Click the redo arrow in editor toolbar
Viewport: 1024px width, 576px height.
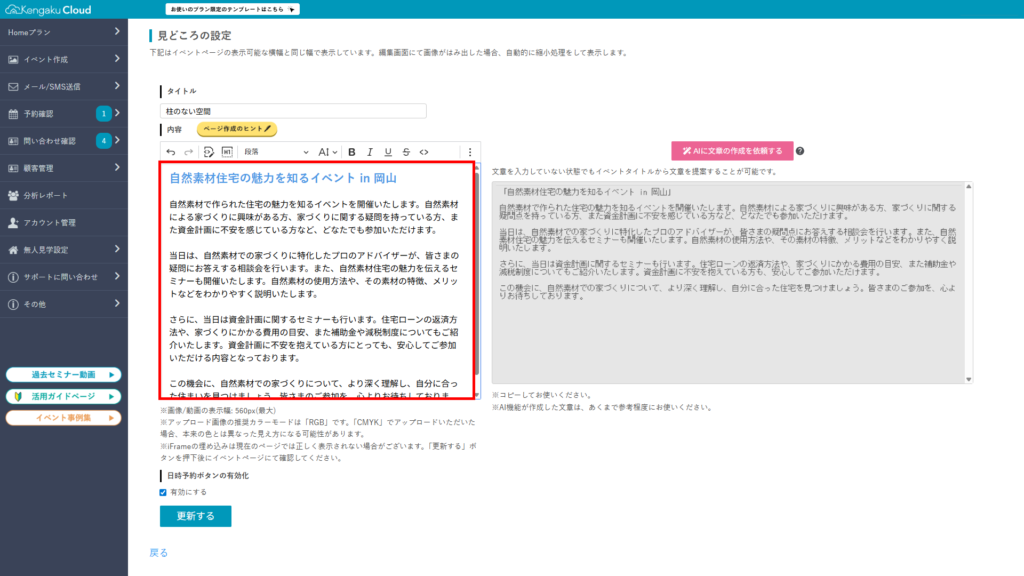tap(188, 152)
